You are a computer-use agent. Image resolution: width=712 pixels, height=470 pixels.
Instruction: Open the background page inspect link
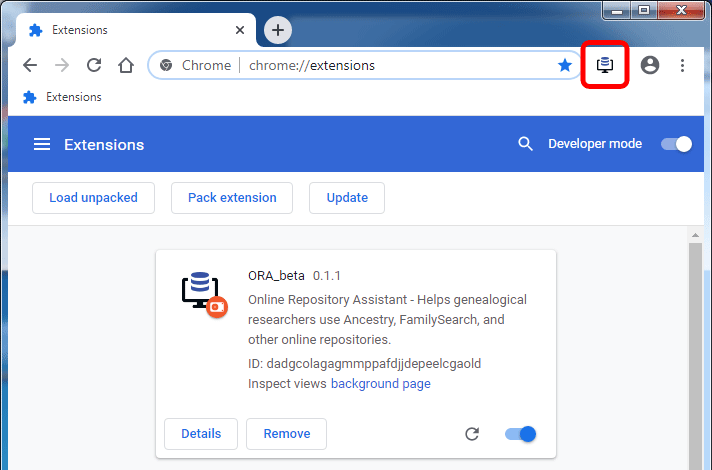click(x=381, y=384)
